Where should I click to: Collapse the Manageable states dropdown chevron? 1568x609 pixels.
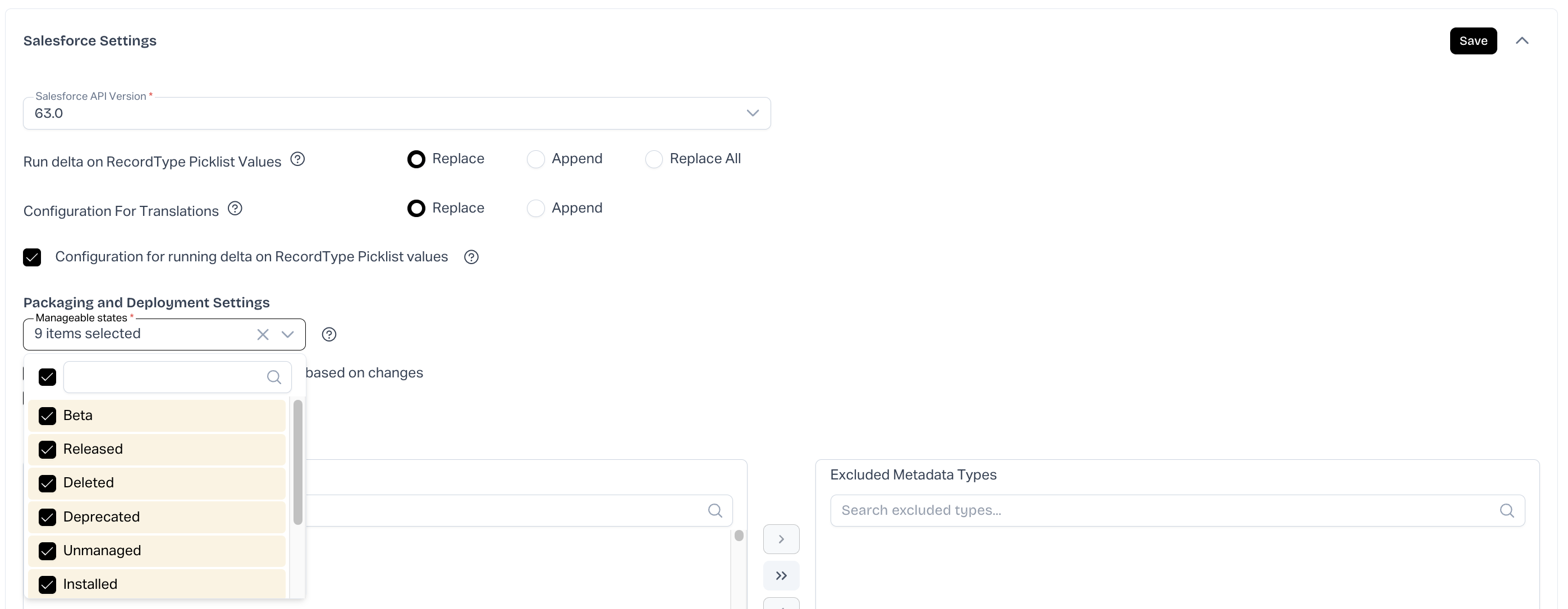[288, 335]
